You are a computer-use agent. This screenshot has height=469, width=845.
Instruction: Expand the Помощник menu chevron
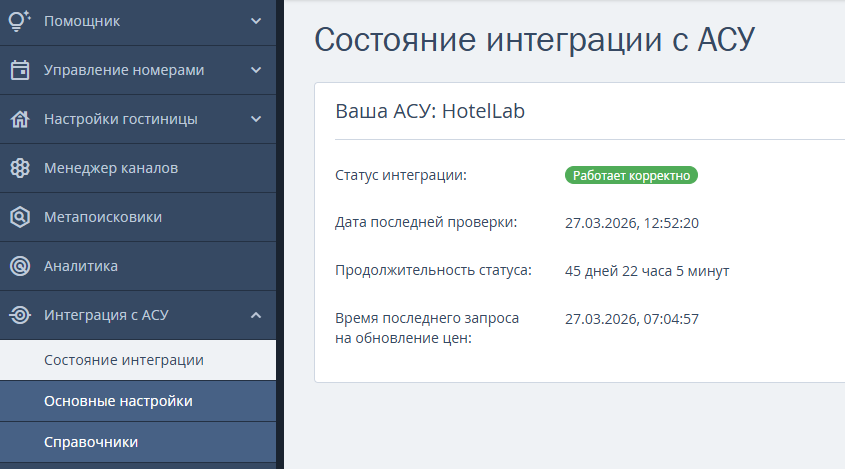pyautogui.click(x=256, y=21)
